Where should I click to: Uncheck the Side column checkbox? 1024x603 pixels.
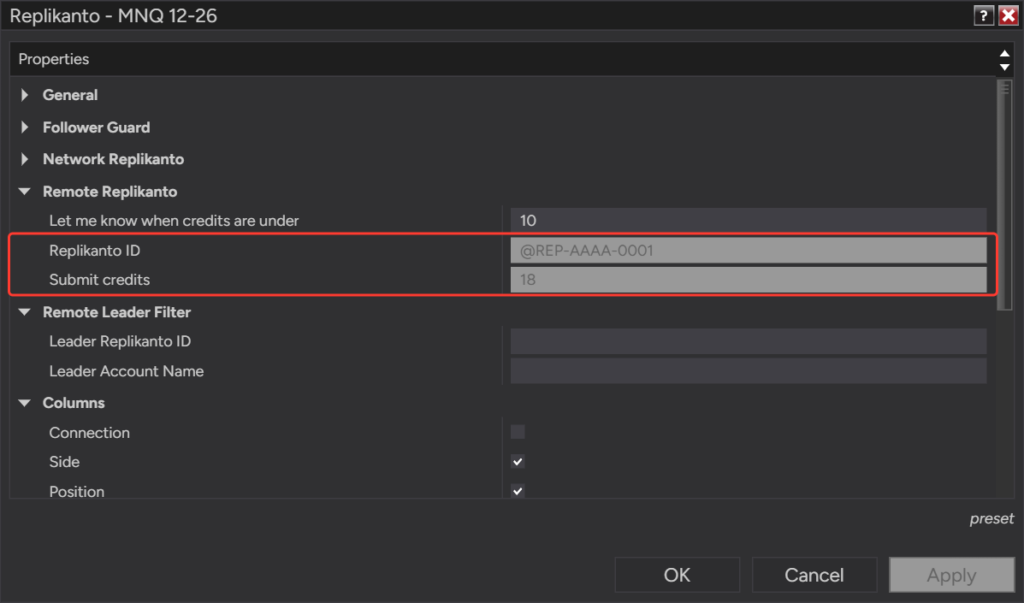point(518,461)
